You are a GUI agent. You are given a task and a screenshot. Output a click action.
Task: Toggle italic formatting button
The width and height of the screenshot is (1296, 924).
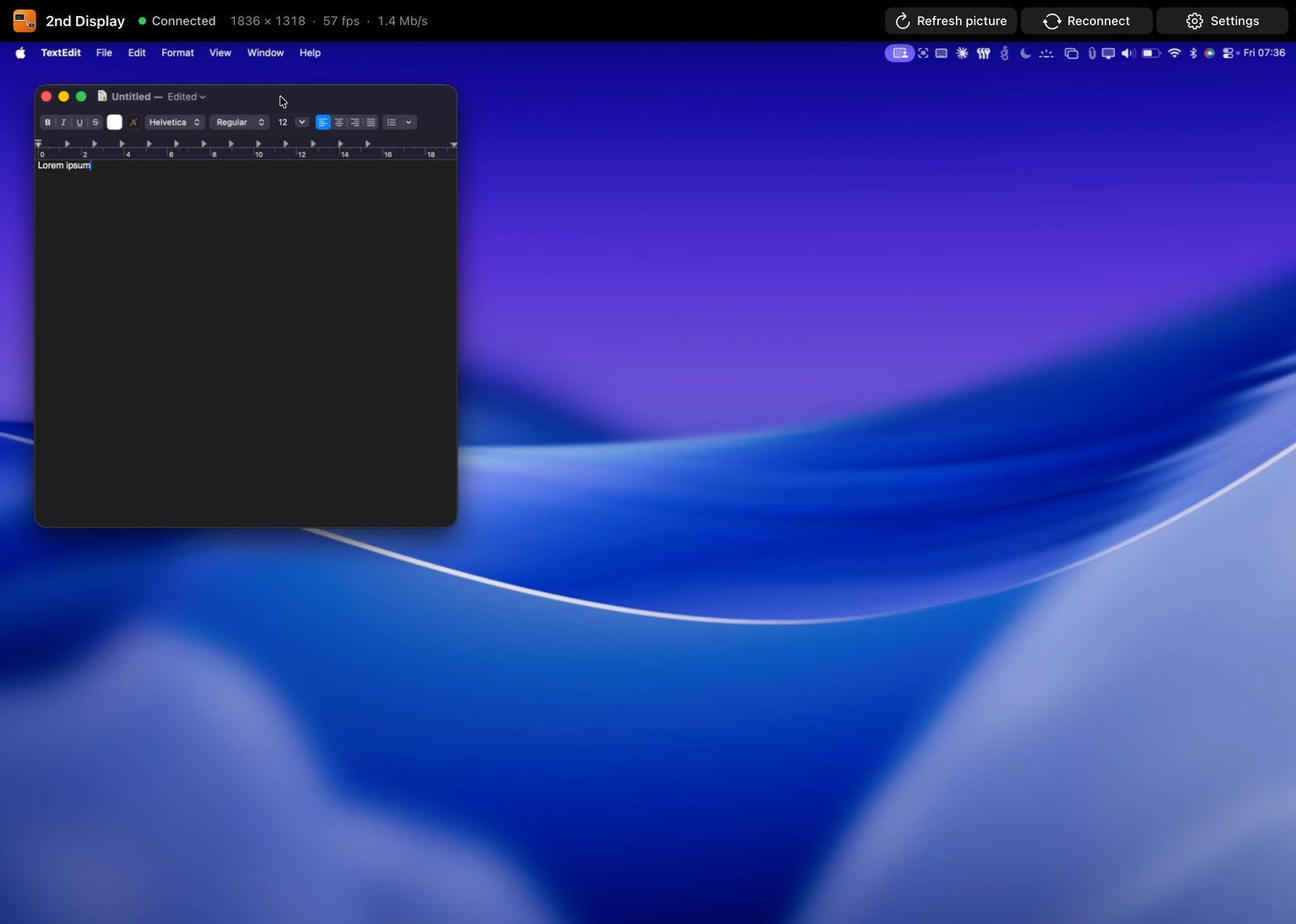(63, 122)
